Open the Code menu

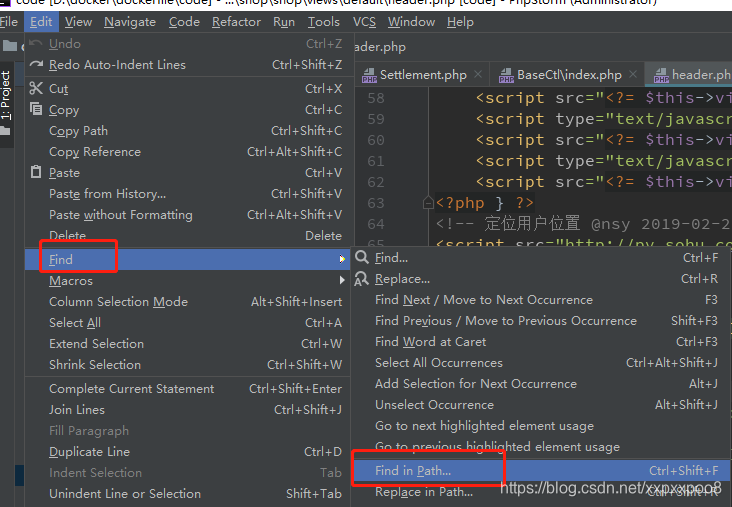pos(184,22)
